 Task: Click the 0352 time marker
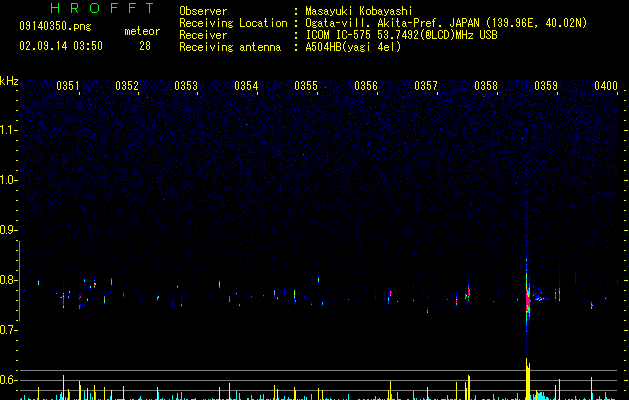tap(127, 86)
